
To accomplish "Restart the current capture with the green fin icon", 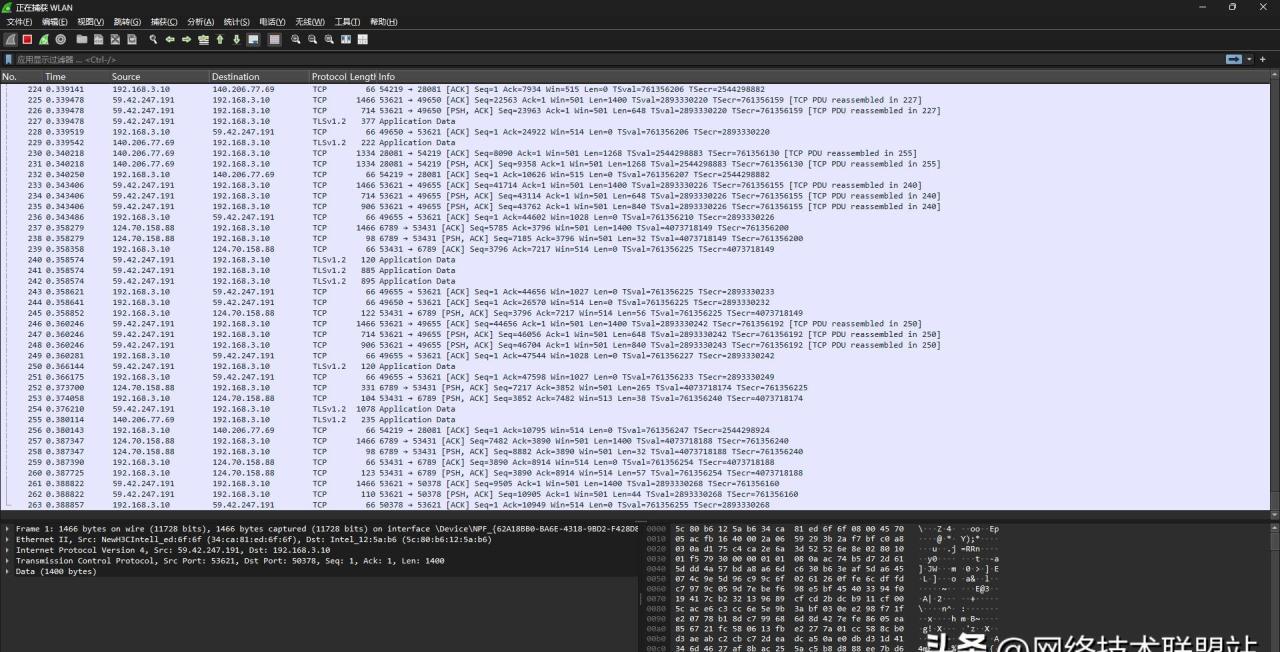I will (x=44, y=40).
